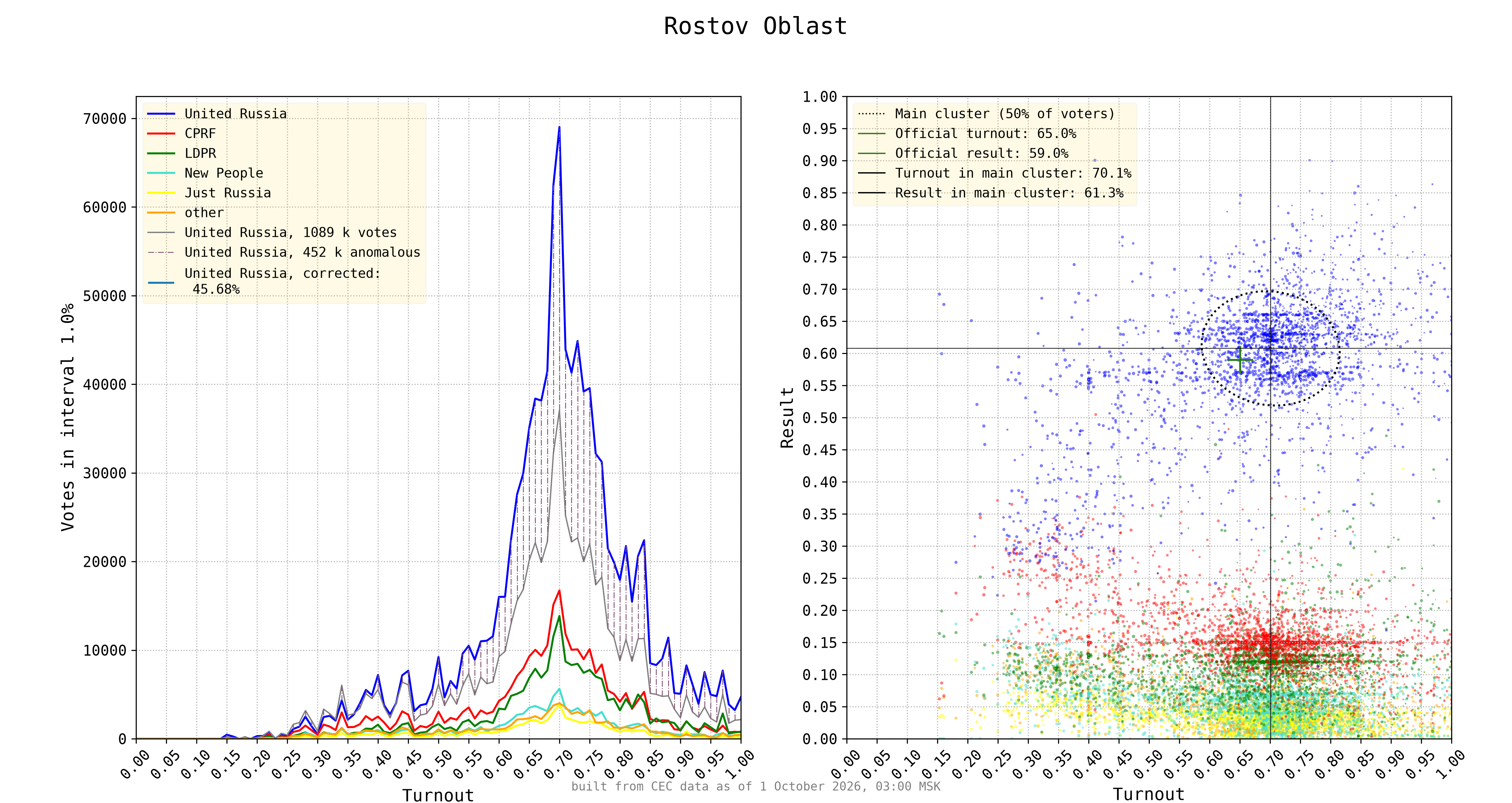Click the 'Votes in interval 1.0%' axis label

(67, 417)
